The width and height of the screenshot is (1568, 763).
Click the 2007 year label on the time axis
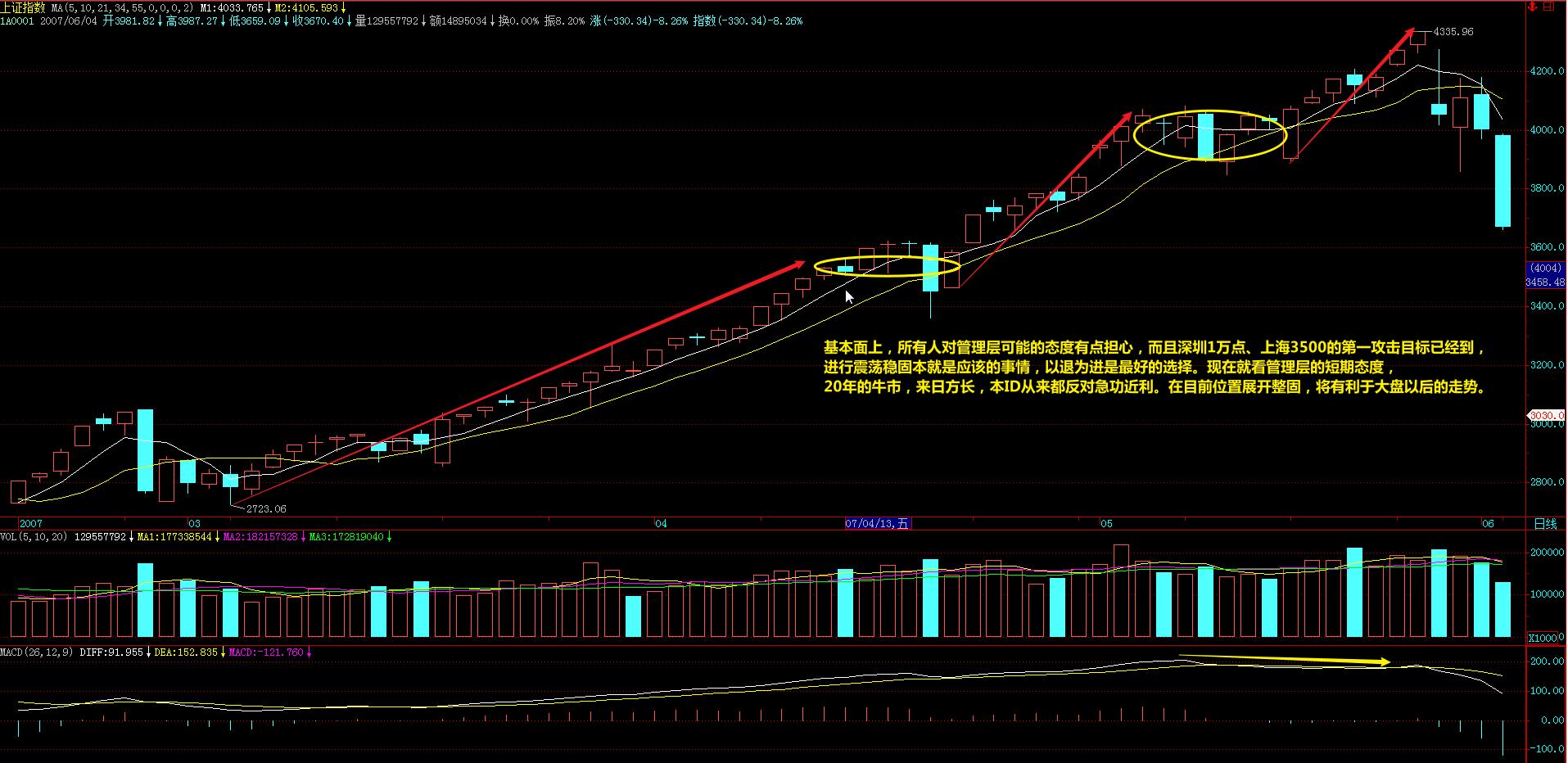click(x=31, y=523)
